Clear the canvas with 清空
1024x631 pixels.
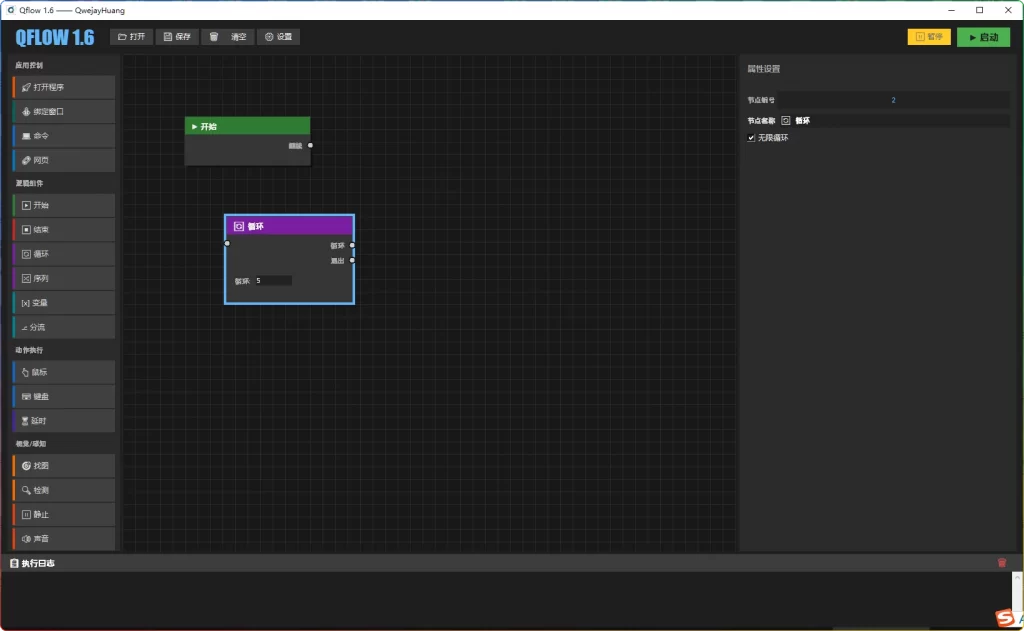[x=227, y=37]
